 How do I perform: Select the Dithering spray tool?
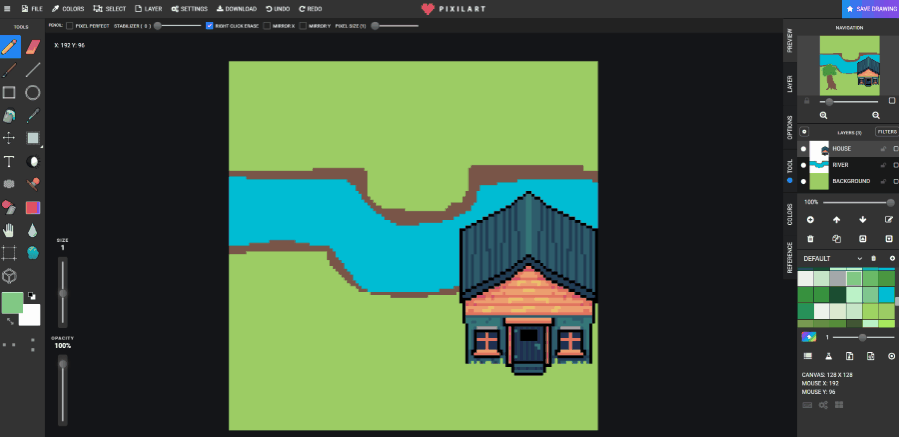[x=9, y=184]
